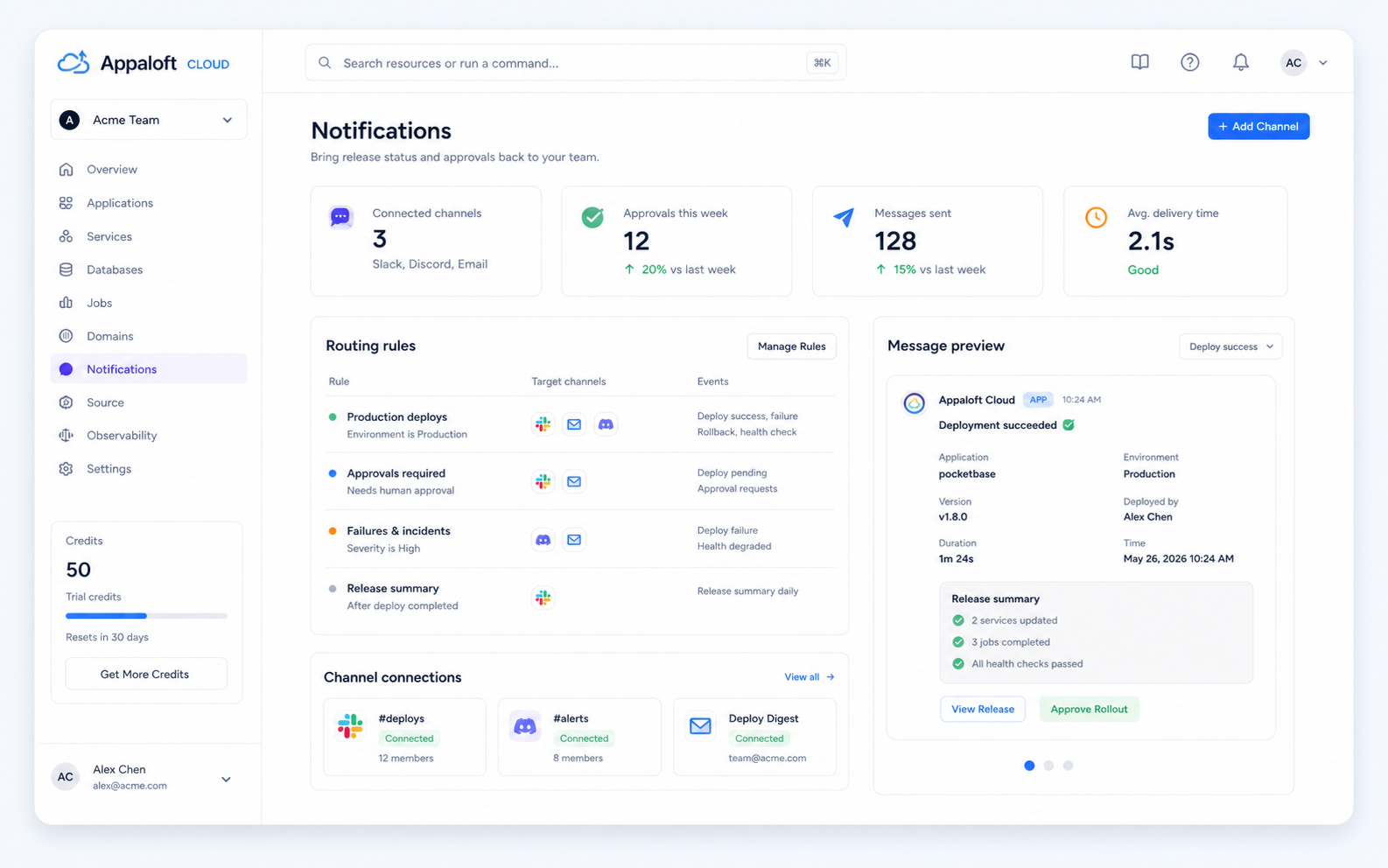Click Discord icon in Production deploys row

606,424
